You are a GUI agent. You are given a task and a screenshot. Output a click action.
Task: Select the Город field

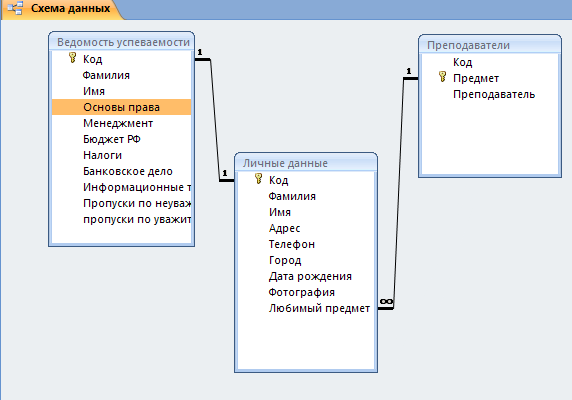[306, 260]
